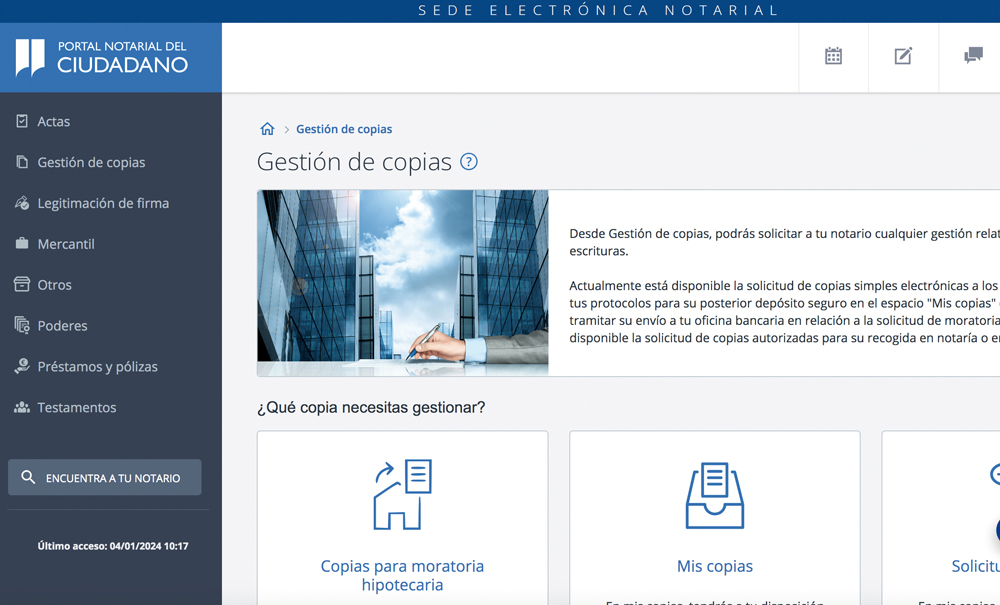Click the Portal Notarial del Ciudadano logo
Image resolution: width=1000 pixels, height=605 pixels.
pos(102,57)
